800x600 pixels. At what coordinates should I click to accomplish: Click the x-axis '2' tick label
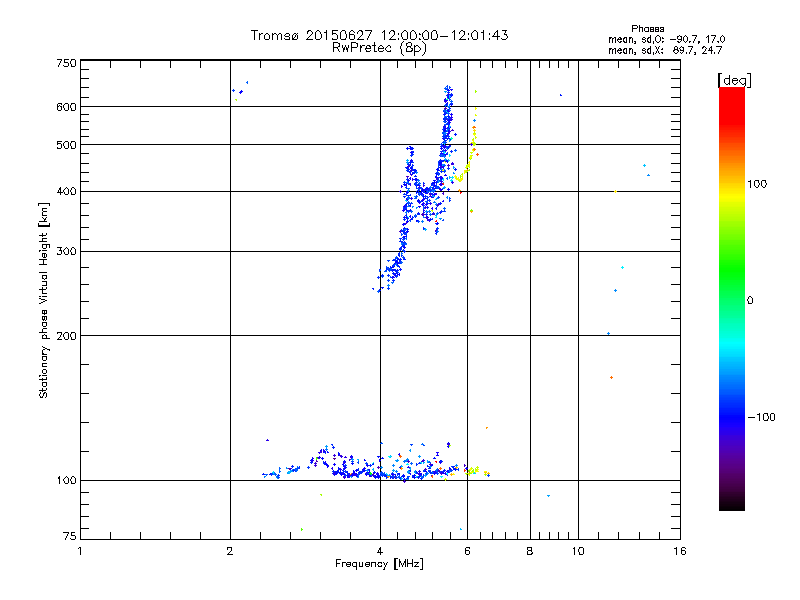click(x=230, y=551)
